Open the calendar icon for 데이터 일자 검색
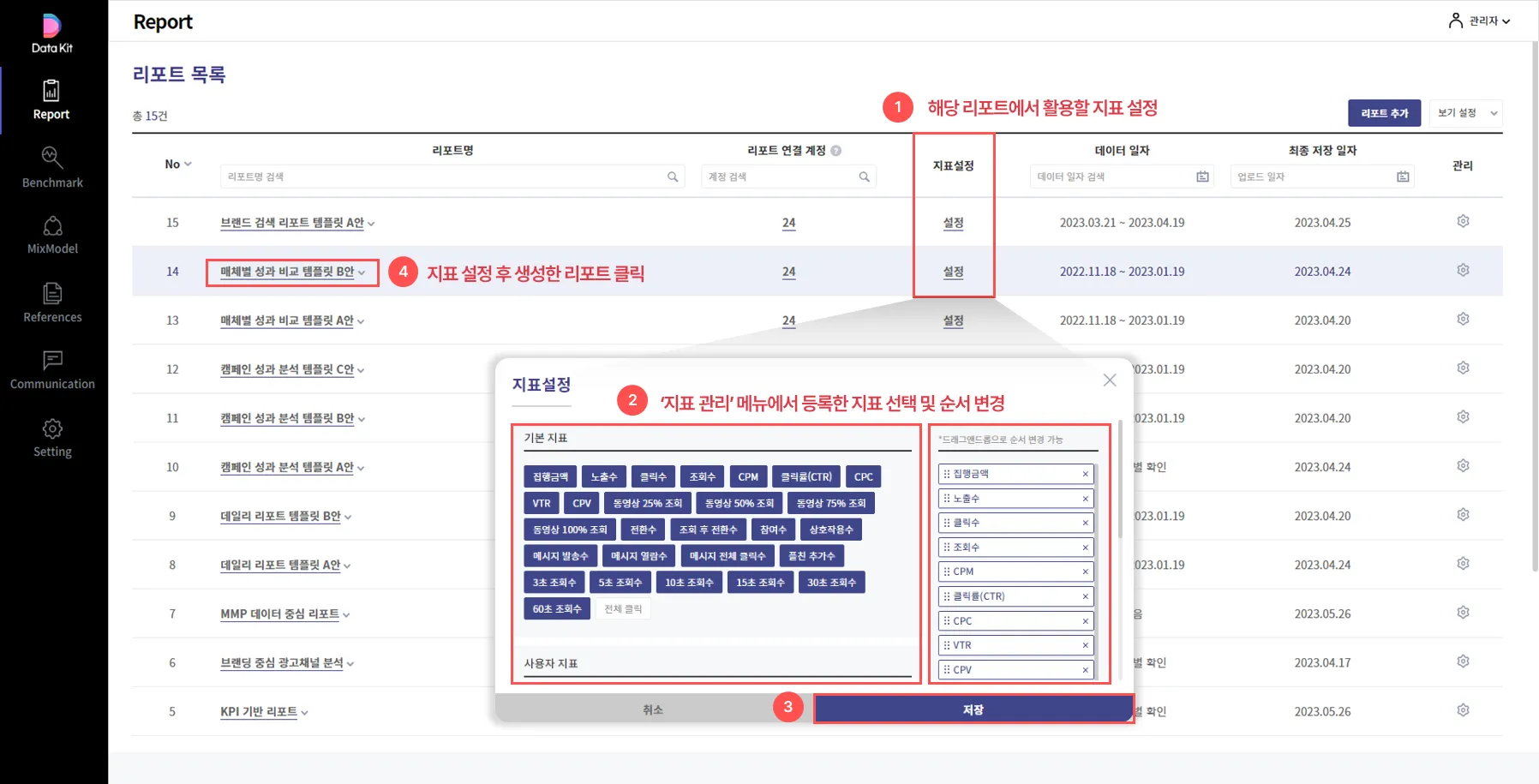The image size is (1539, 784). (1202, 177)
